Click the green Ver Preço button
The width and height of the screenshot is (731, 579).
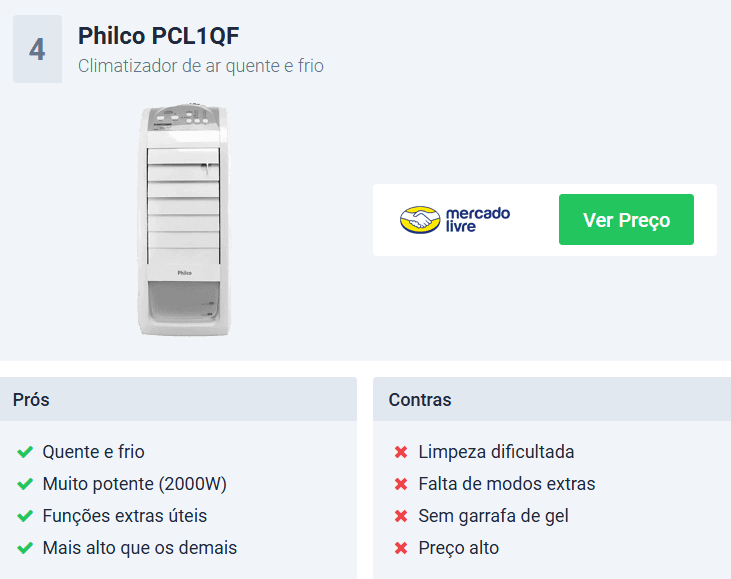[x=626, y=220]
